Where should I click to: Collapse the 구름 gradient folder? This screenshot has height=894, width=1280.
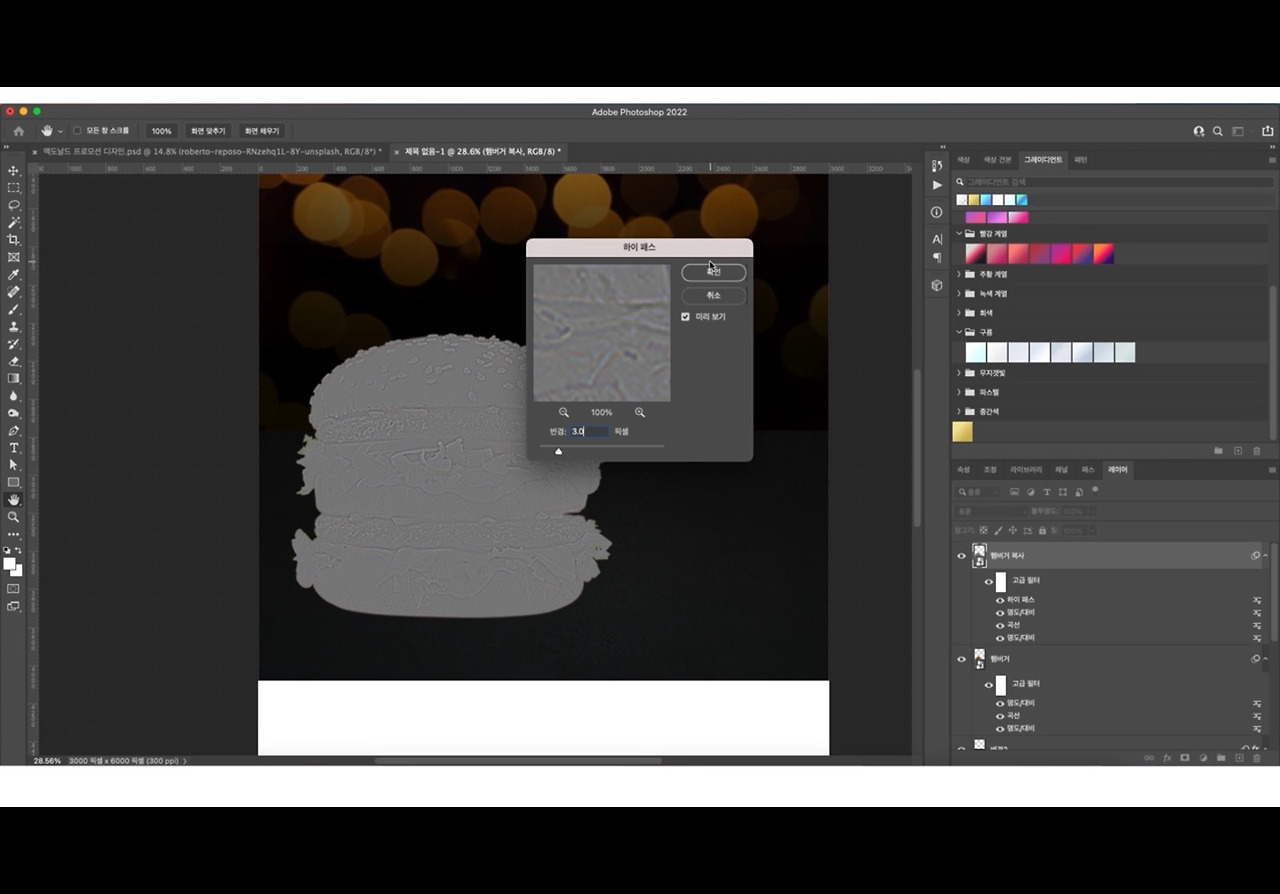point(959,332)
